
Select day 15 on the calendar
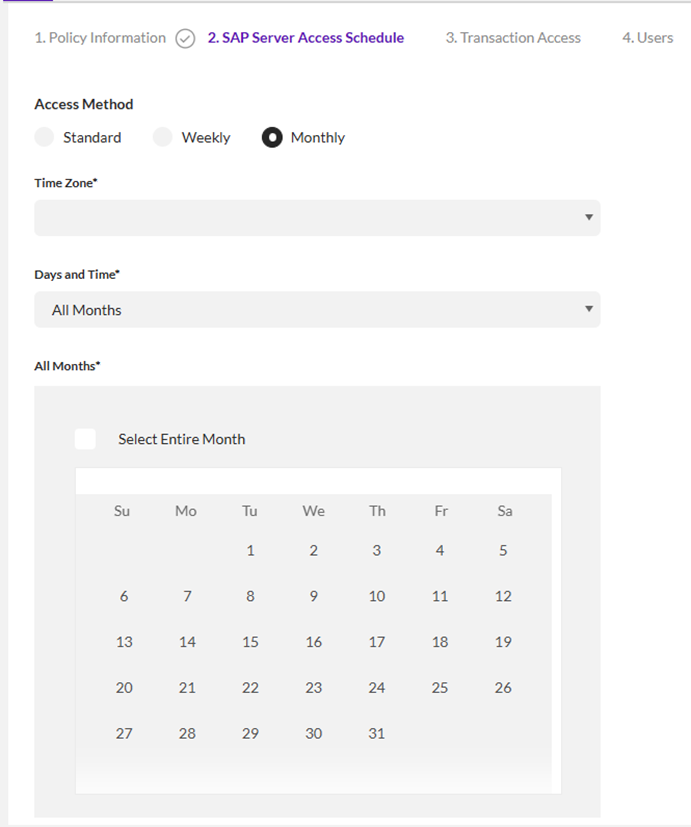250,642
